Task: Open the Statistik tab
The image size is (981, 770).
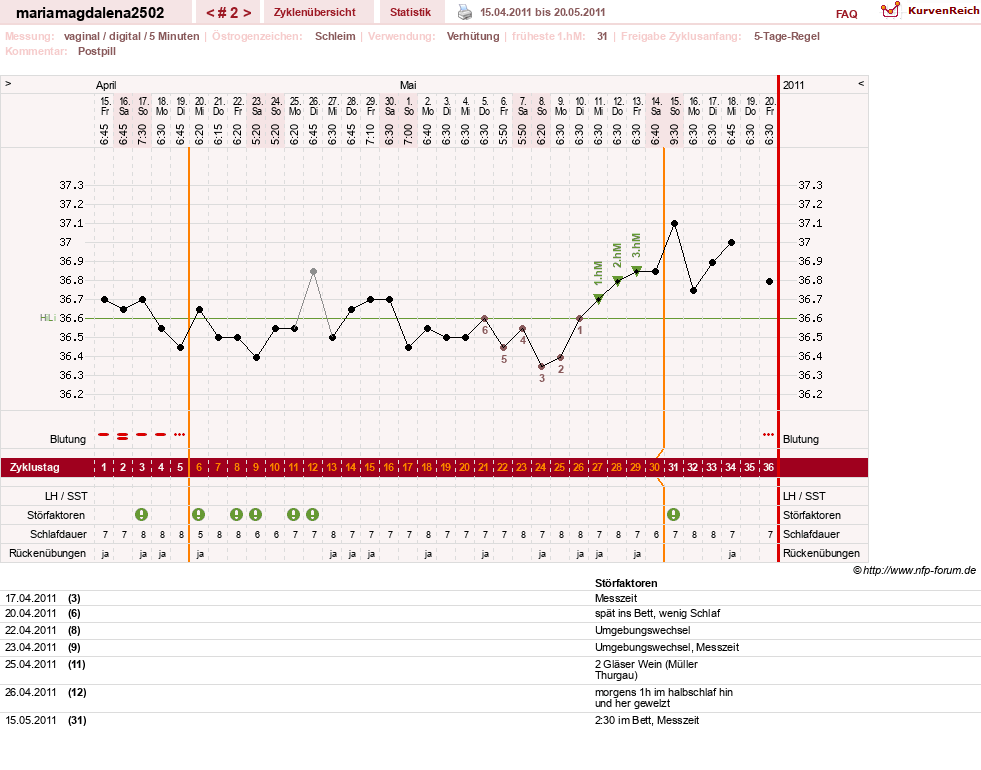Action: (410, 12)
